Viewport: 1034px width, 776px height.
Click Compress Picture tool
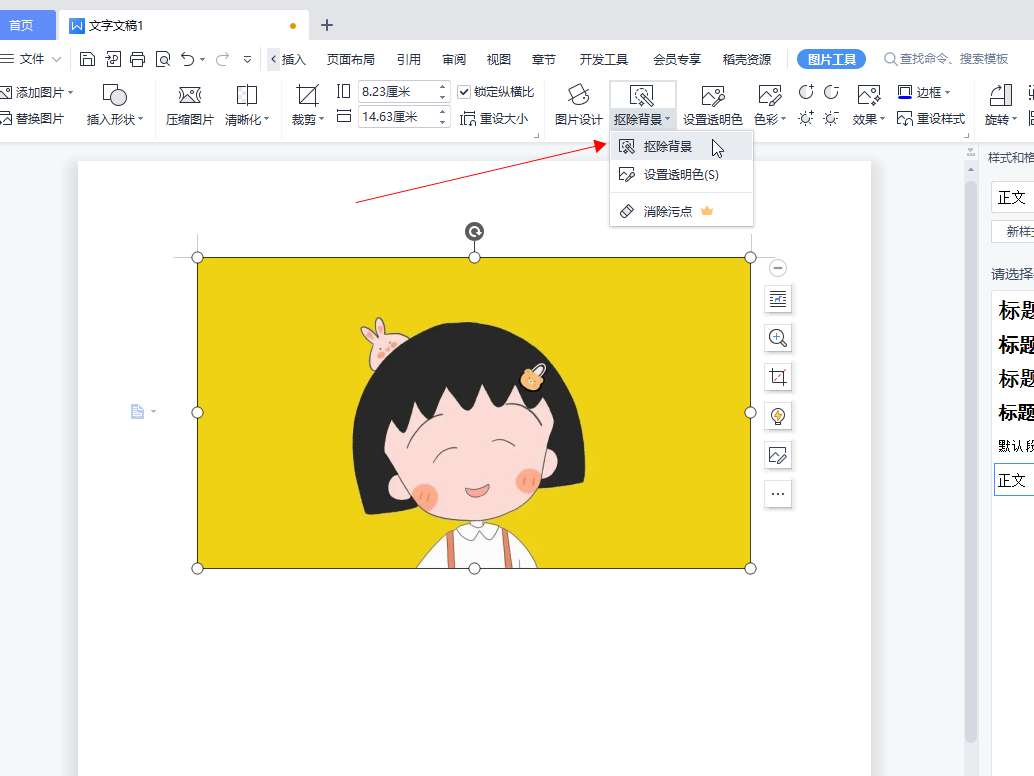tap(190, 105)
